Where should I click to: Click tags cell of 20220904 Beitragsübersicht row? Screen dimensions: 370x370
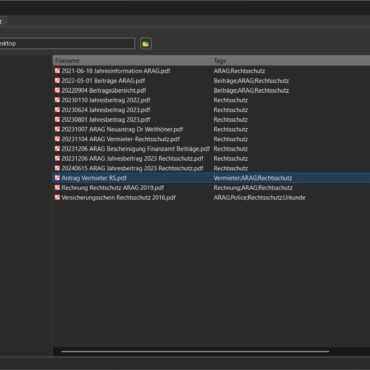pyautogui.click(x=251, y=90)
